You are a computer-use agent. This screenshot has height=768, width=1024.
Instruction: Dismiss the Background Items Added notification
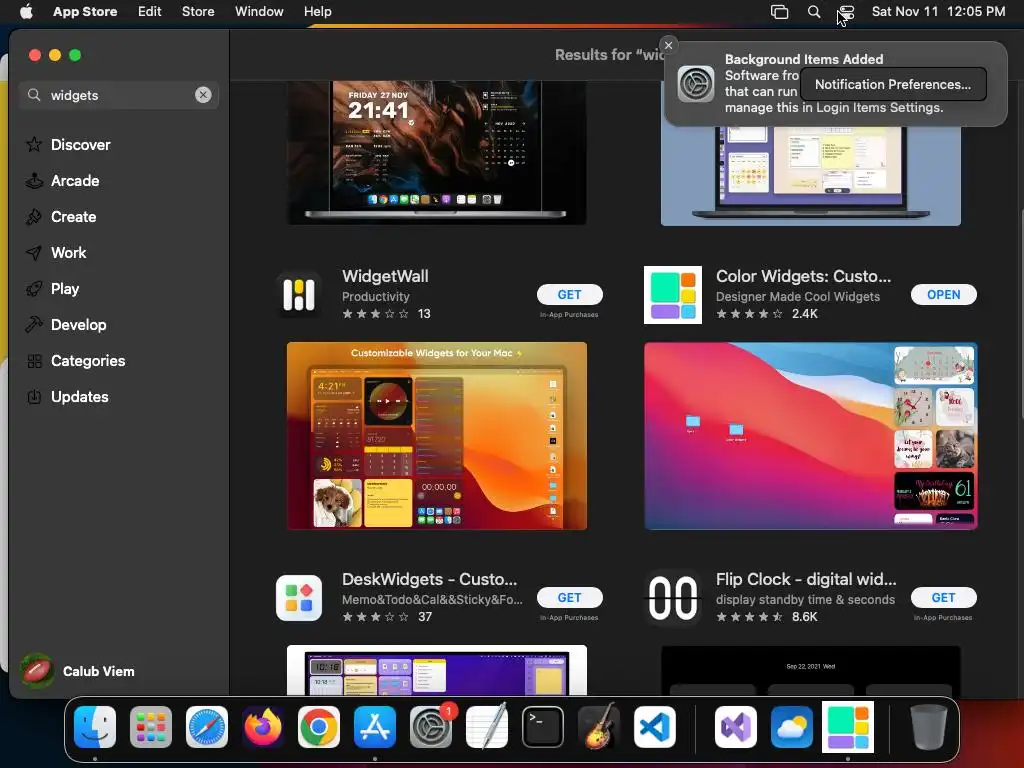click(x=668, y=45)
